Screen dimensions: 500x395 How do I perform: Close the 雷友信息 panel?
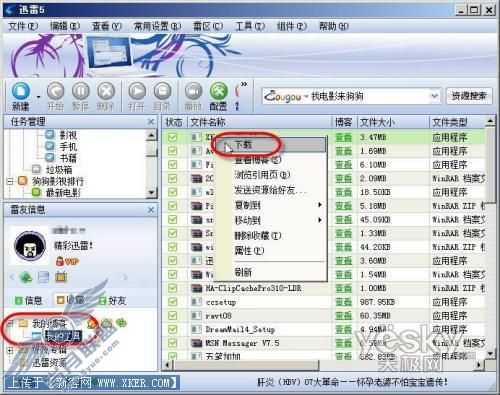click(x=151, y=210)
